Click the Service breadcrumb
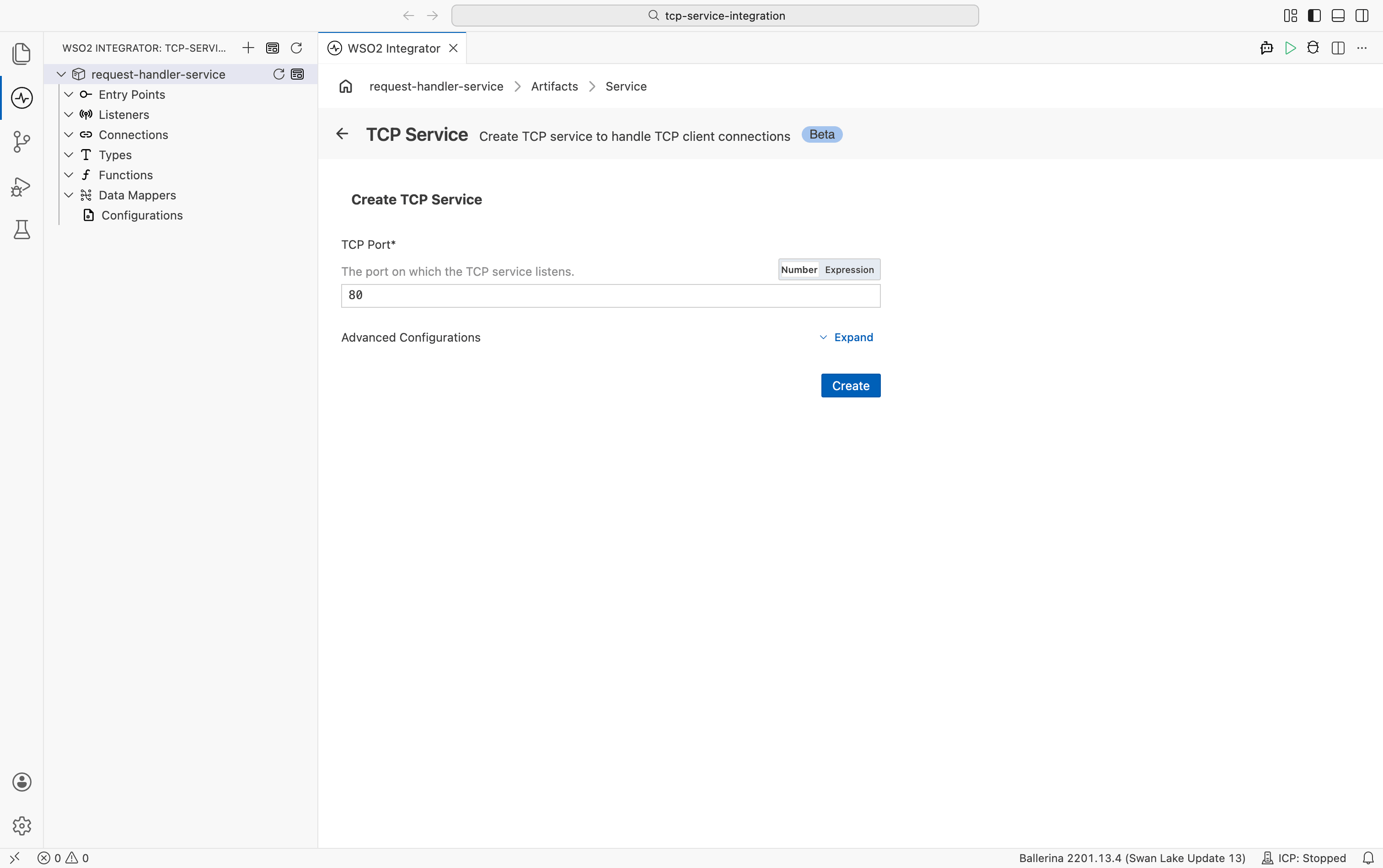 click(x=626, y=86)
